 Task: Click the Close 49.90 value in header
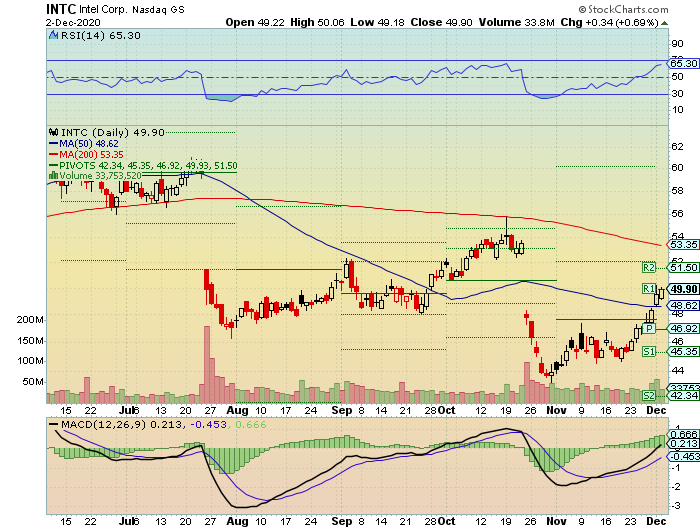click(441, 22)
